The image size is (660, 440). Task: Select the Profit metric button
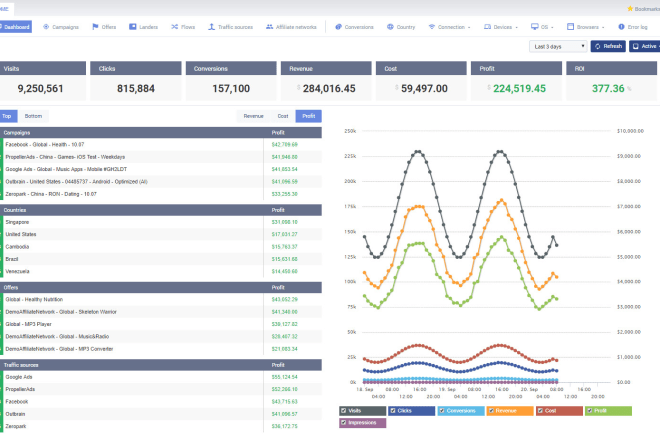coord(309,116)
